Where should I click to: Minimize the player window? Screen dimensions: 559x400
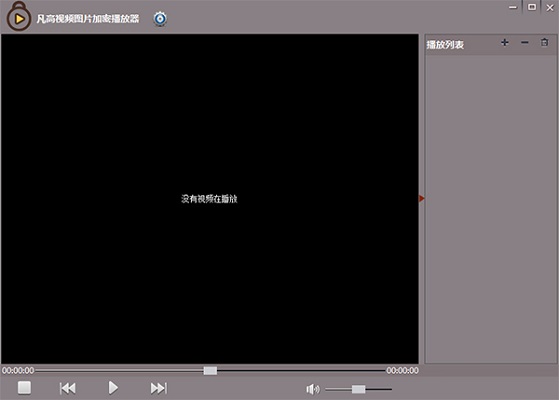513,7
